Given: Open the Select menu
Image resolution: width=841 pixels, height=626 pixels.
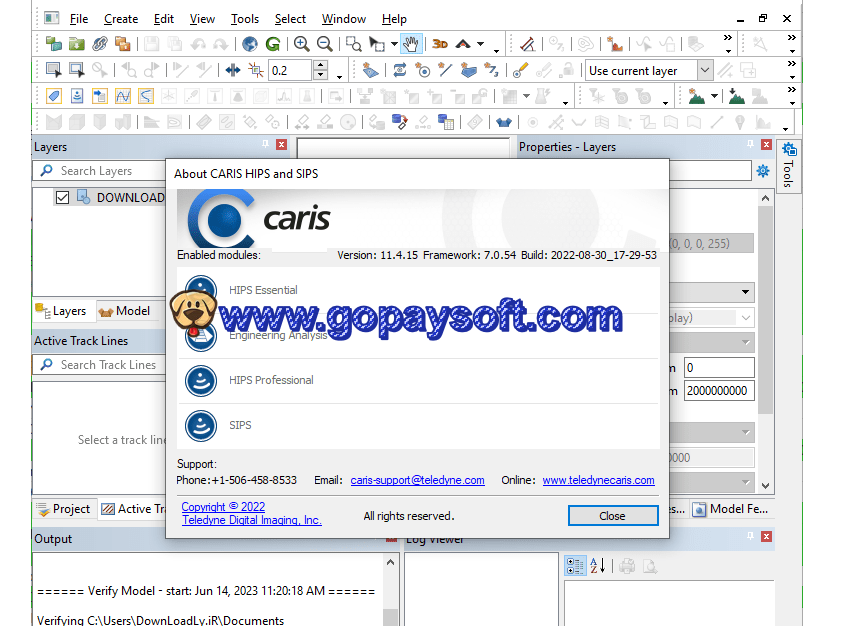Looking at the screenshot, I should coord(290,19).
